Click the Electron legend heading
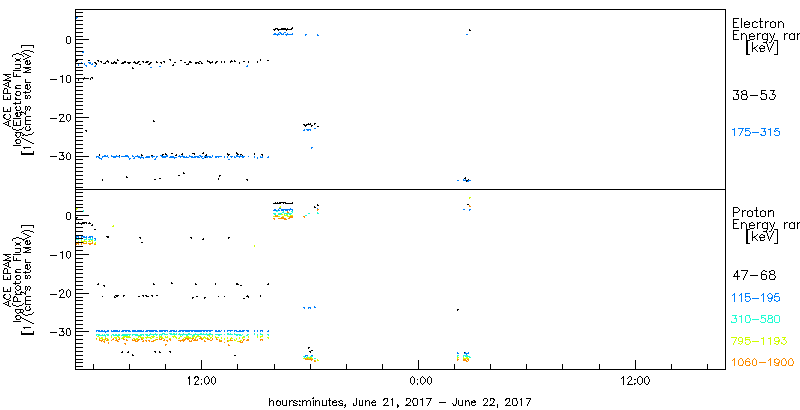The image size is (800, 410). 758,23
